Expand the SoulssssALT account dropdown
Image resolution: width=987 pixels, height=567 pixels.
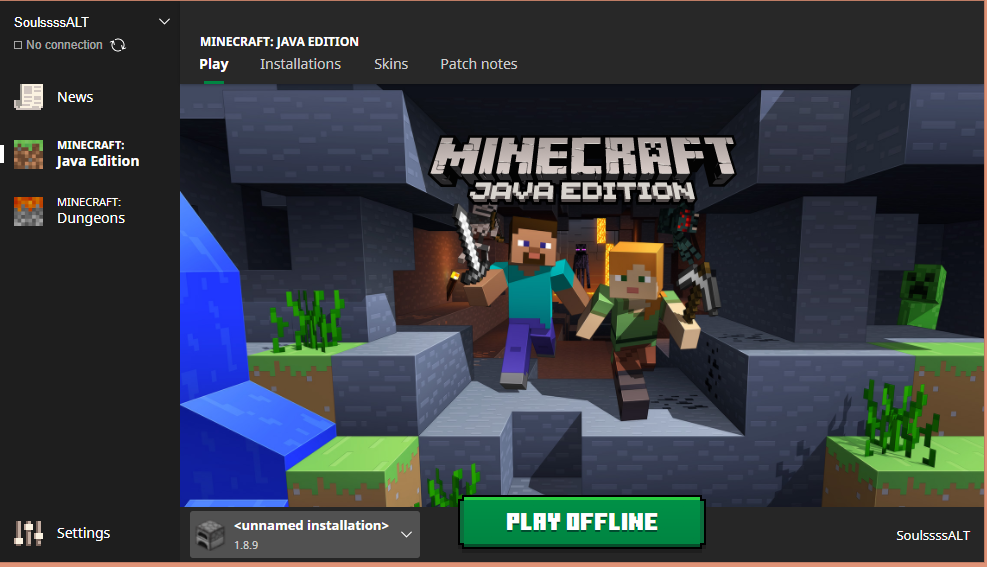coord(164,22)
